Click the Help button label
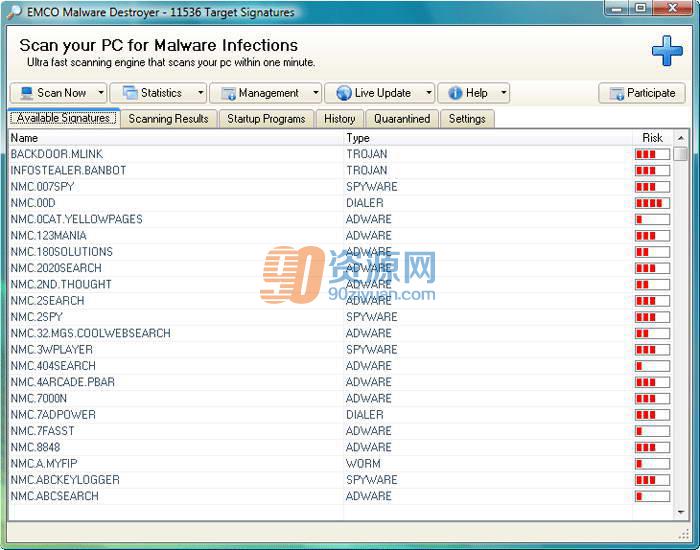Image resolution: width=700 pixels, height=550 pixels. click(x=476, y=93)
